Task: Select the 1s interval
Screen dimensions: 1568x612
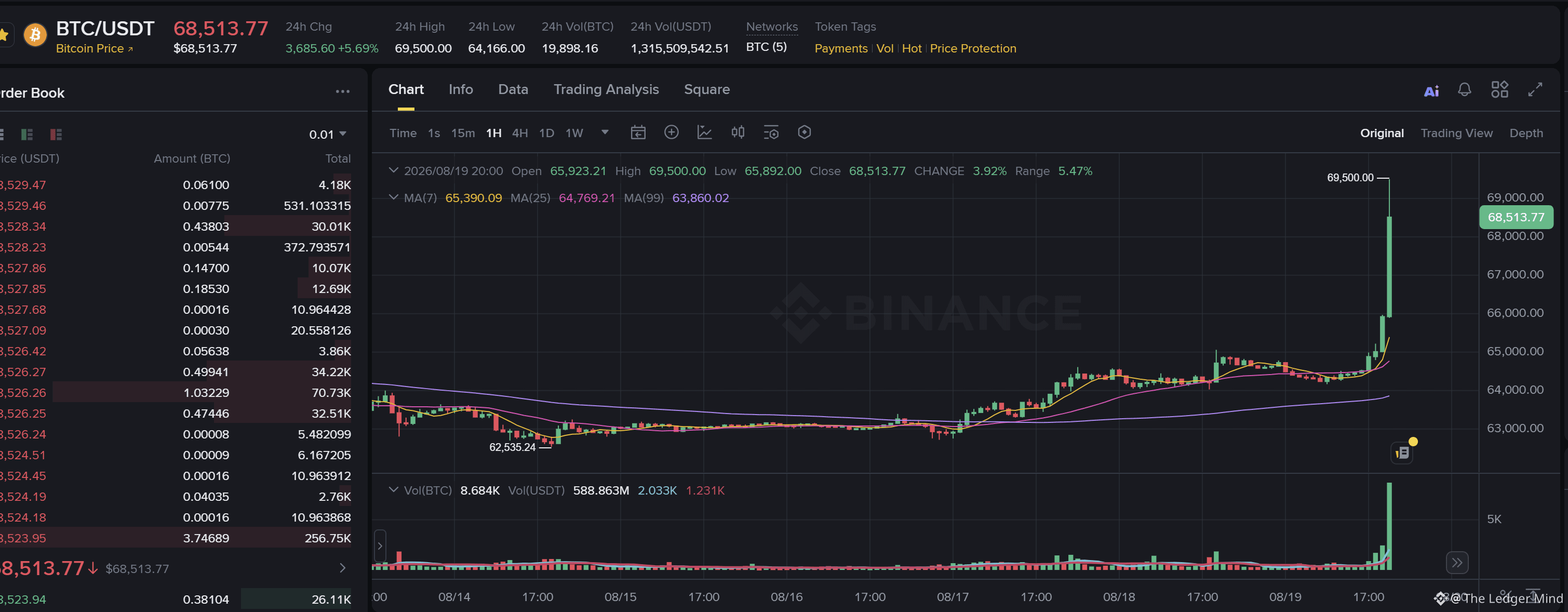Action: 434,133
